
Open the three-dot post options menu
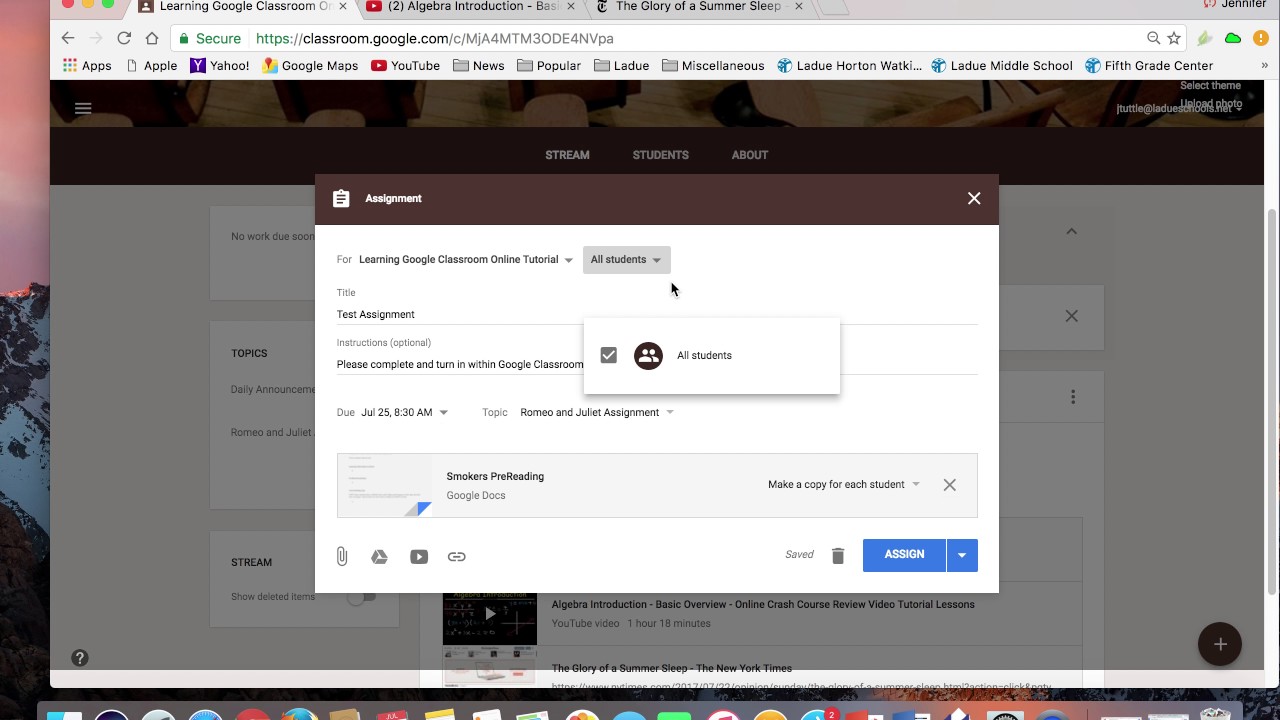[x=1073, y=397]
